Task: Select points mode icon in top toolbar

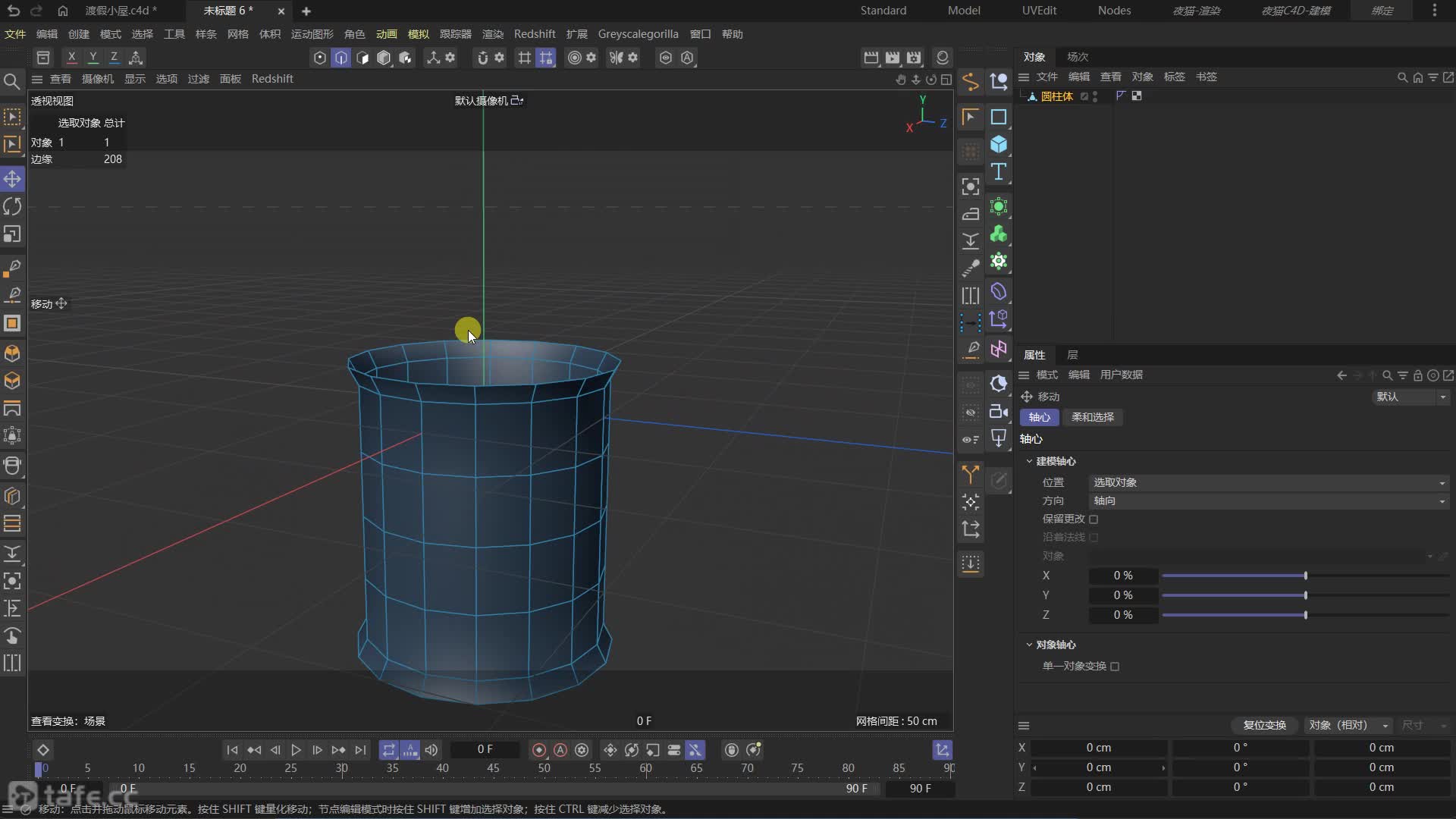Action: (320, 58)
